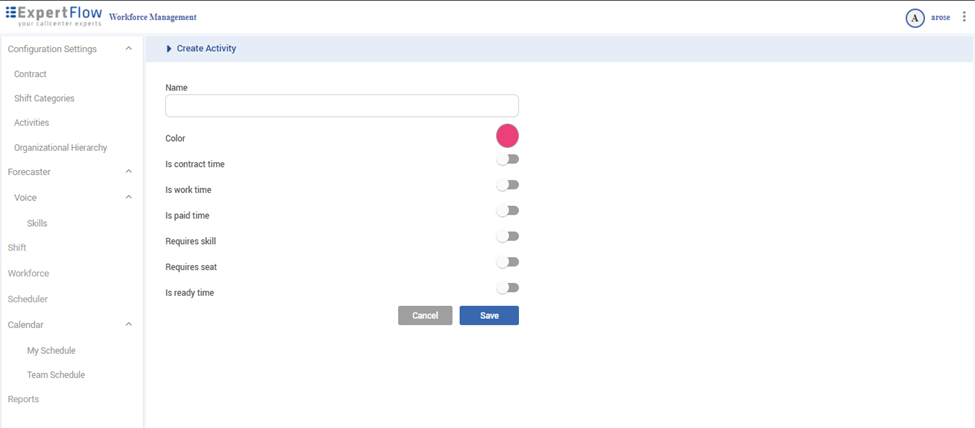Open Activities in the sidebar
Image resolution: width=975 pixels, height=428 pixels.
click(x=31, y=123)
